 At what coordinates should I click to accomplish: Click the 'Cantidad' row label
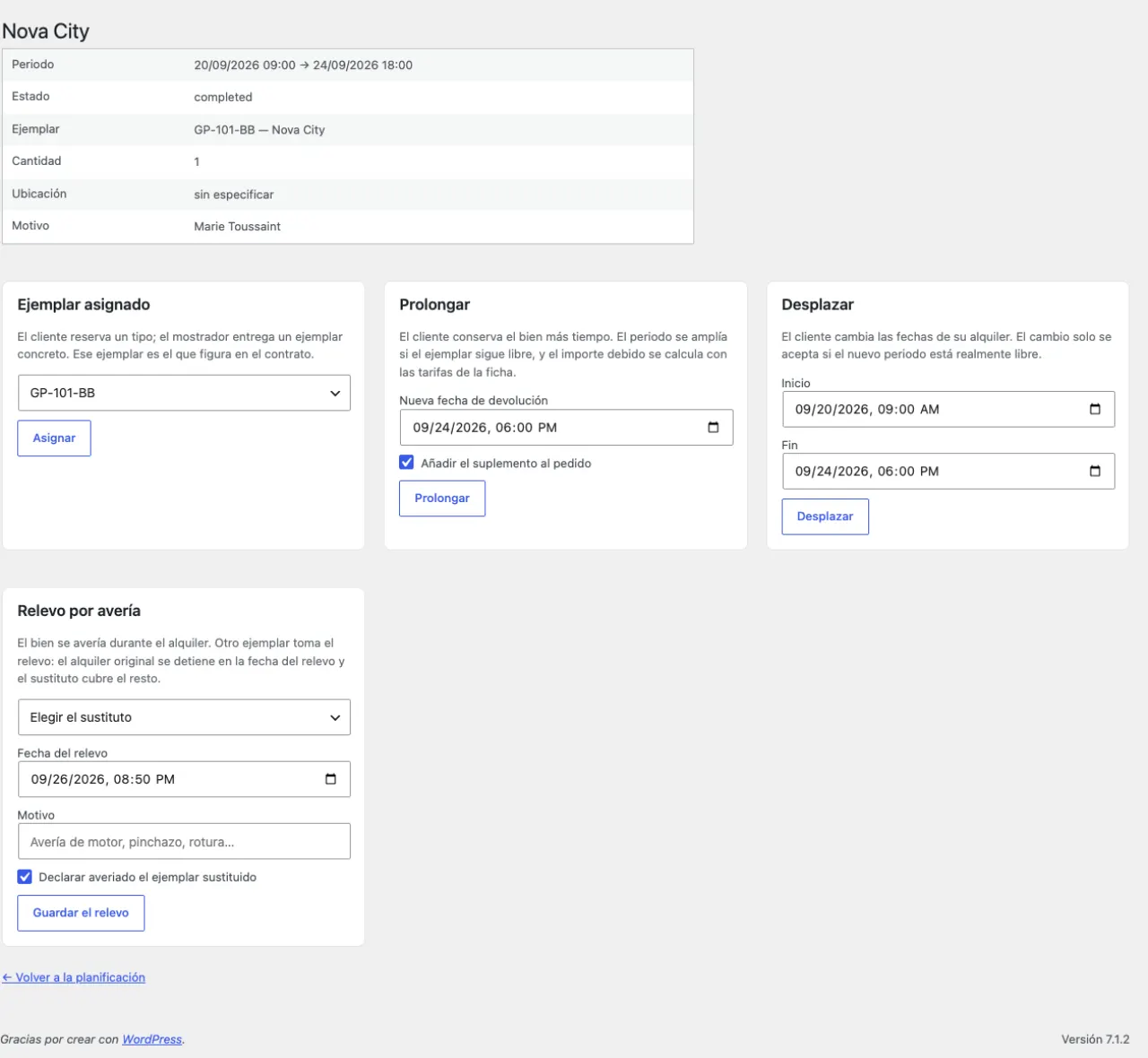(x=37, y=161)
